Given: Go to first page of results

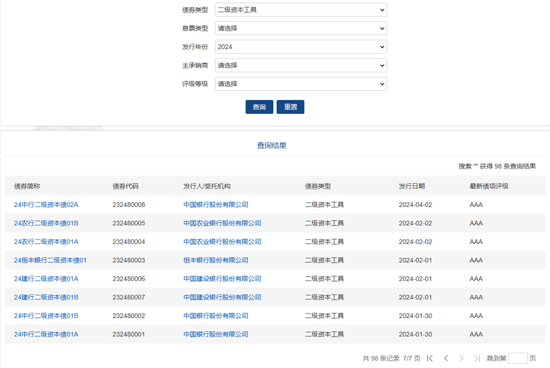Looking at the screenshot, I should [430, 358].
